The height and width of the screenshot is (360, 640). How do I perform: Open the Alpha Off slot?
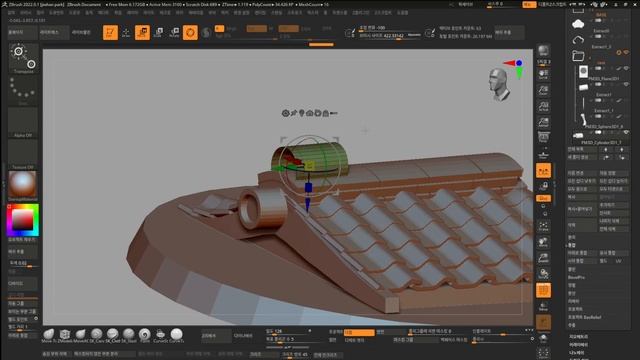(23, 122)
